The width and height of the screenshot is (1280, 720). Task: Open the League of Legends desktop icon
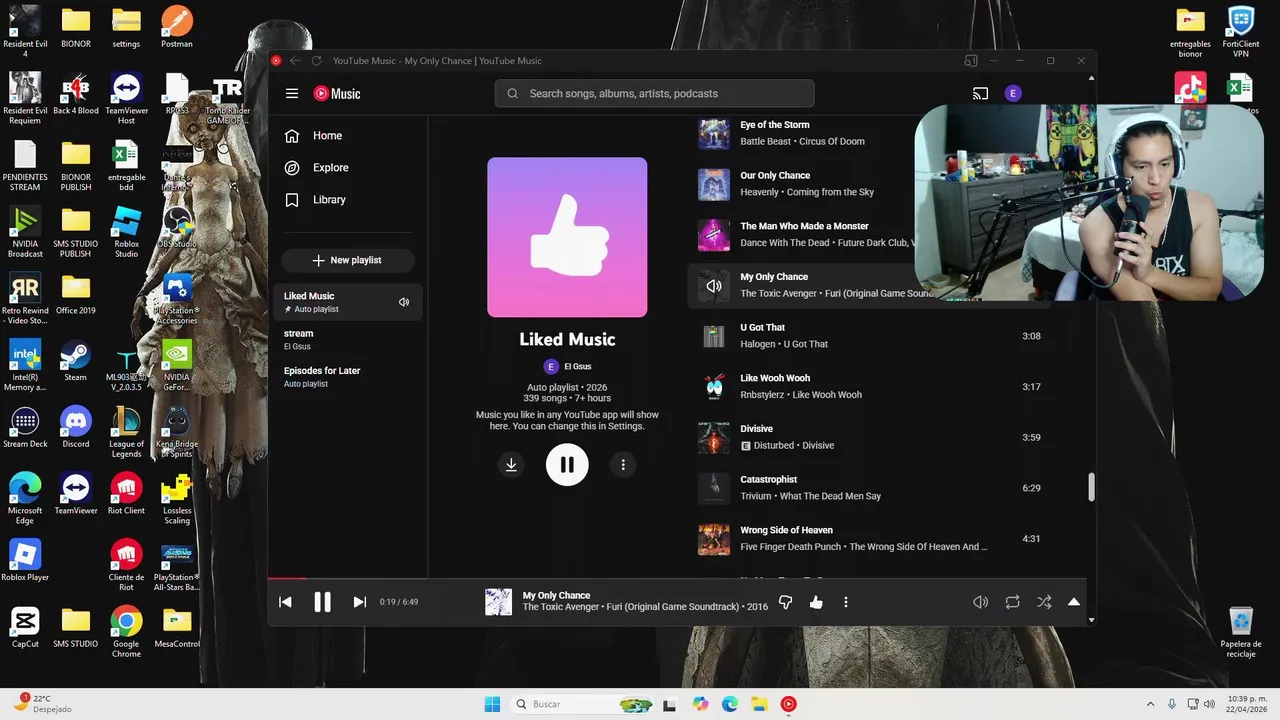pos(126,432)
